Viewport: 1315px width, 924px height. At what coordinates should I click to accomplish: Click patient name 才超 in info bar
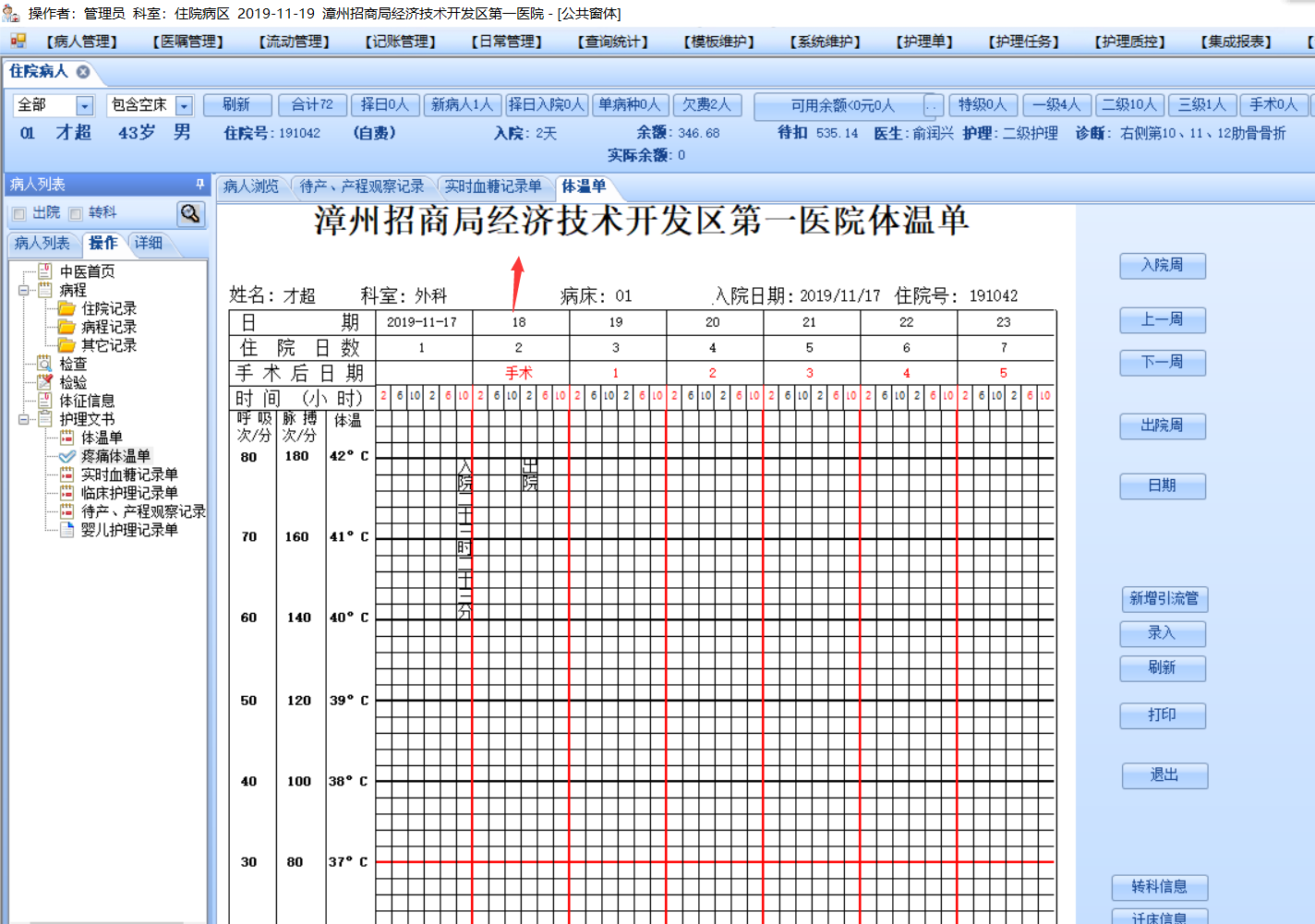point(74,133)
